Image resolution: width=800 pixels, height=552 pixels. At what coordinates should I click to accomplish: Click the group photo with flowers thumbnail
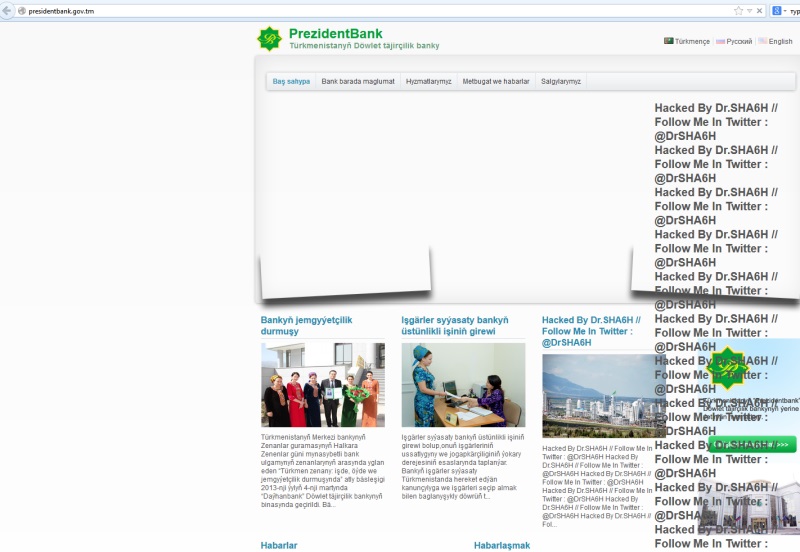click(x=323, y=385)
